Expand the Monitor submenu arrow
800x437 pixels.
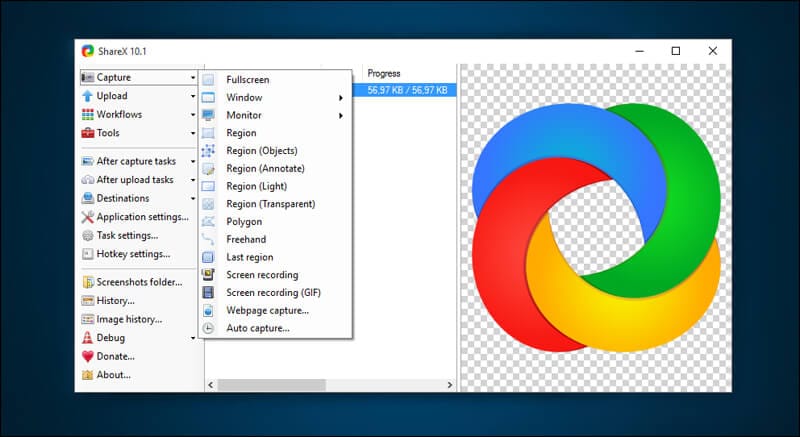[340, 116]
